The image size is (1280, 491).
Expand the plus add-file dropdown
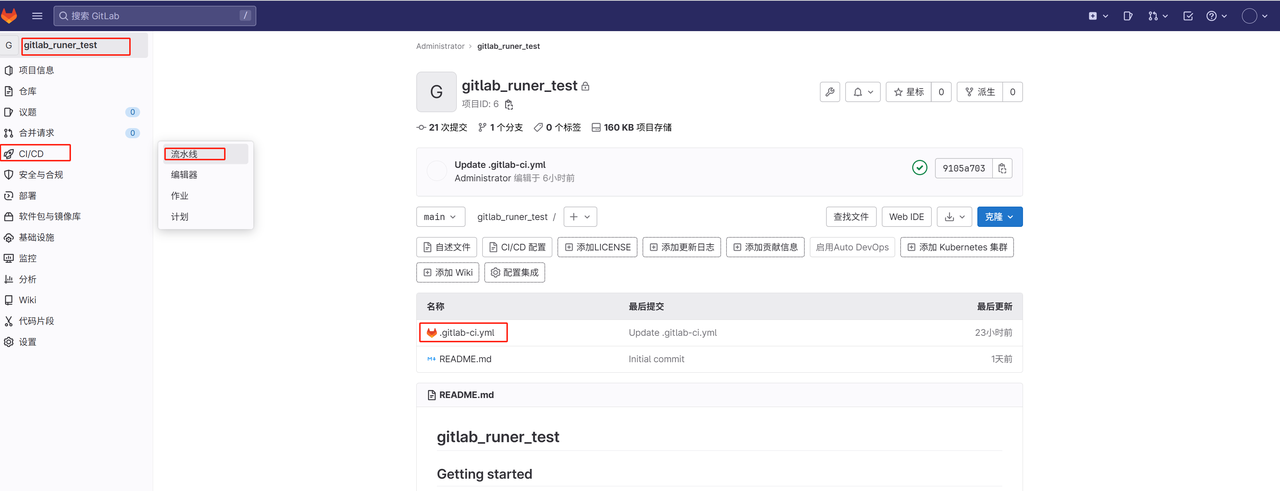pyautogui.click(x=580, y=217)
